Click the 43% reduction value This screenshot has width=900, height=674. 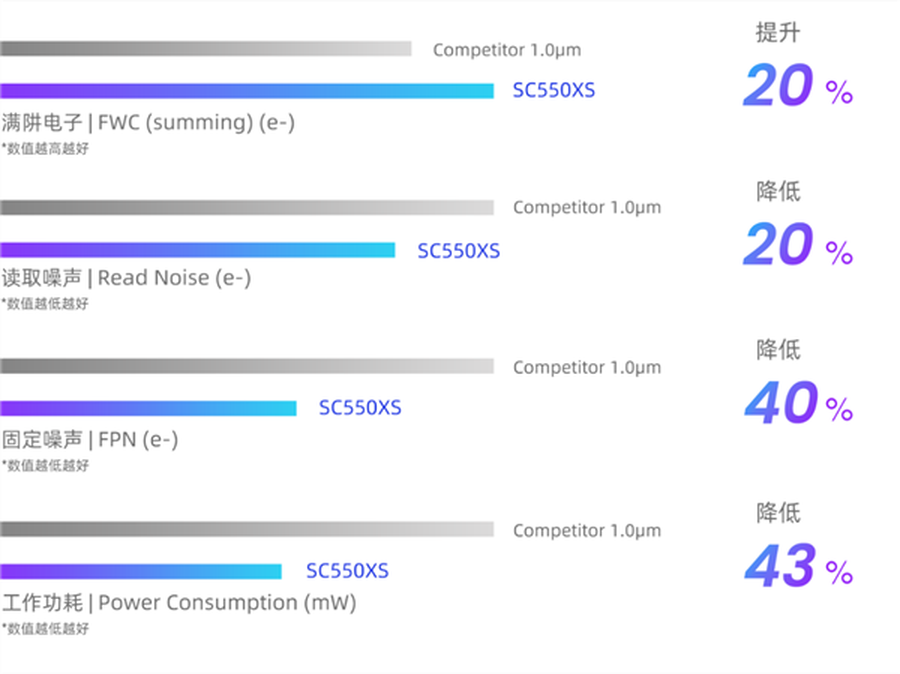(797, 568)
